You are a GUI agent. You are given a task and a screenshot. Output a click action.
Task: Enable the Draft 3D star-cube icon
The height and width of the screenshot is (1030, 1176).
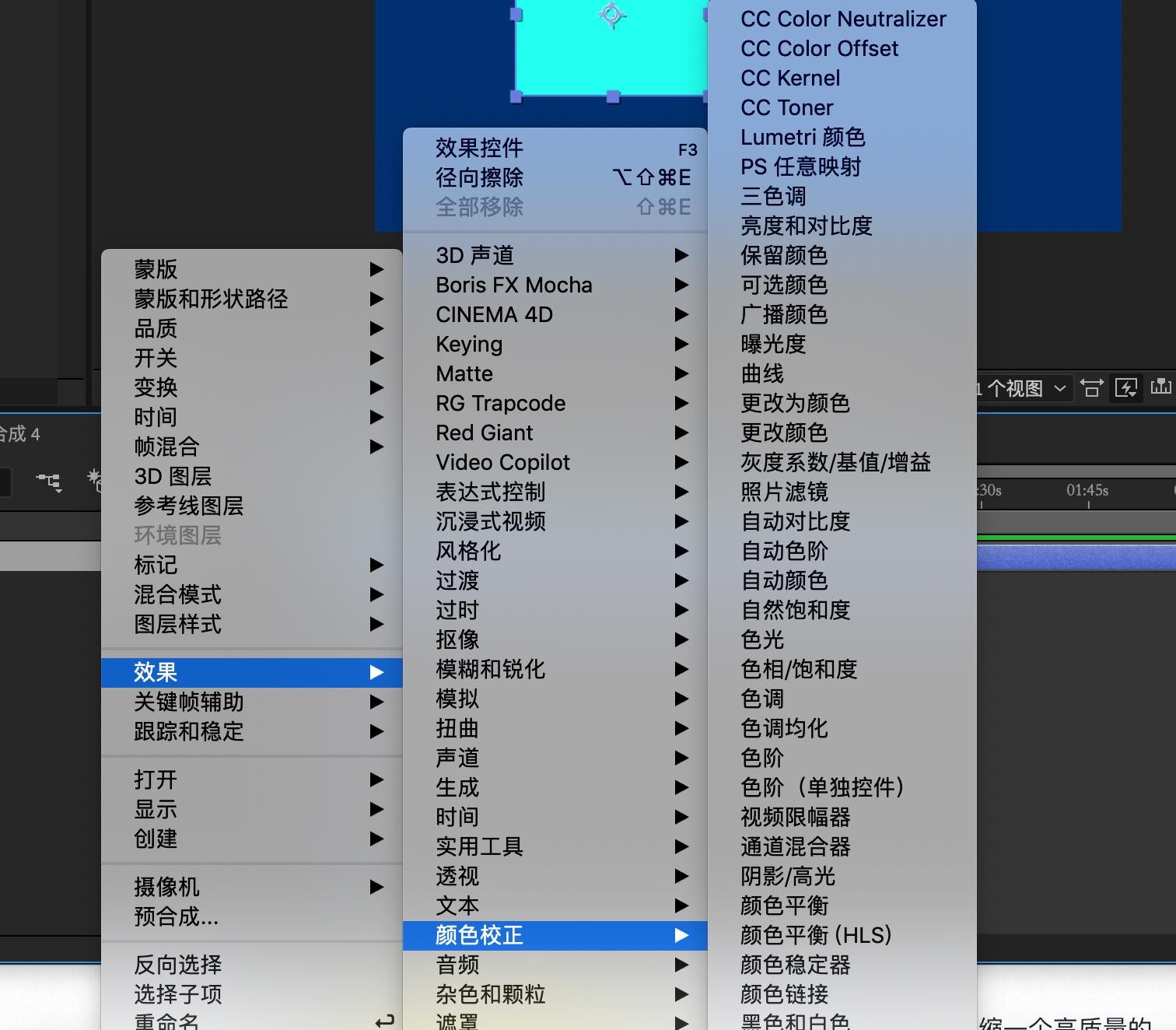(96, 481)
